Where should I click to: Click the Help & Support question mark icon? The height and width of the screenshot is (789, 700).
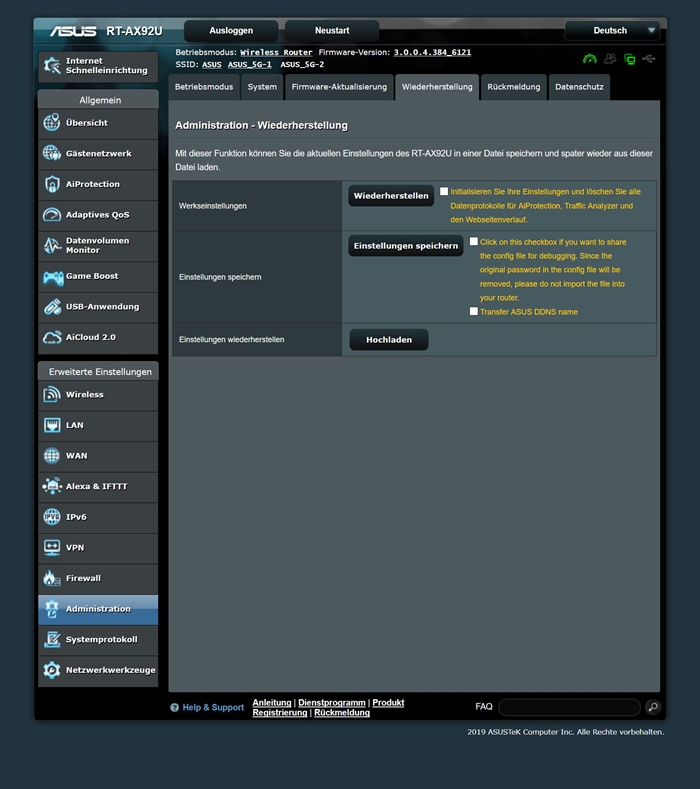click(x=175, y=707)
